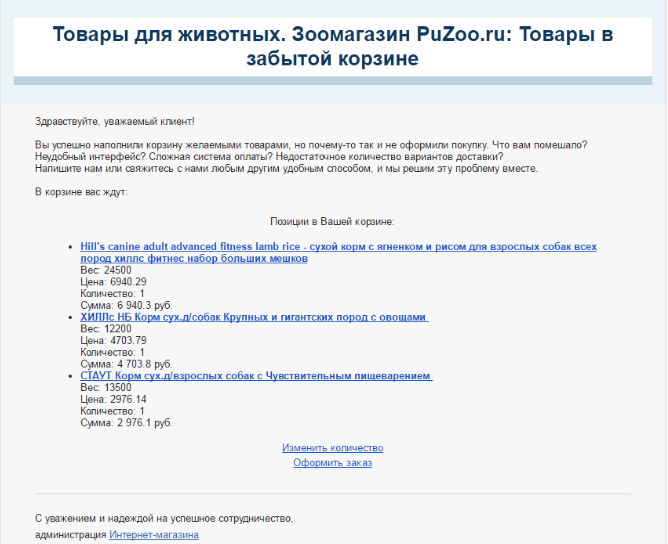Open the СТАУТ Корм product link
Screen dimensions: 668x544
pos(256,376)
